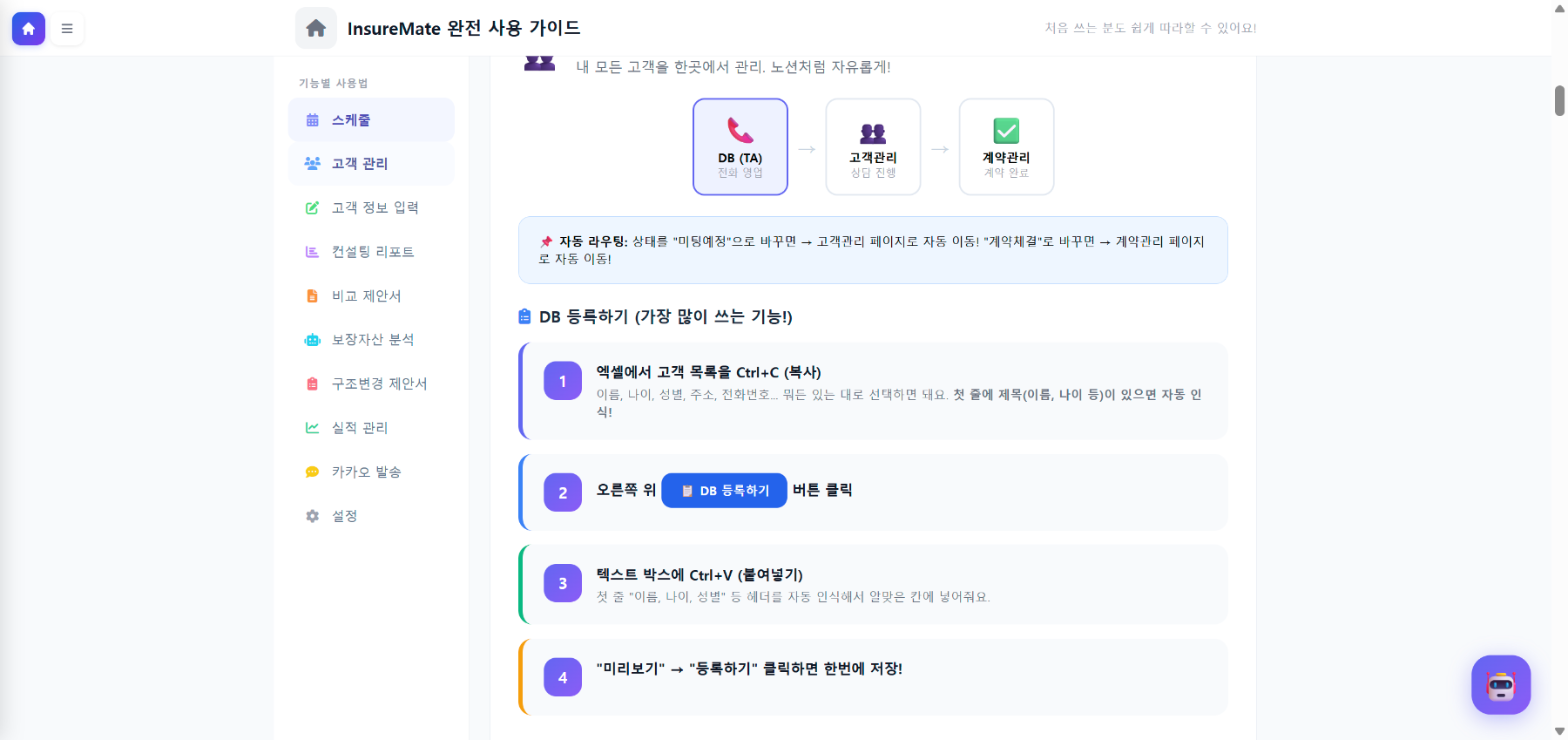The height and width of the screenshot is (740, 1568).
Task: Click step 4 number badge for 미리보기
Action: (x=563, y=677)
